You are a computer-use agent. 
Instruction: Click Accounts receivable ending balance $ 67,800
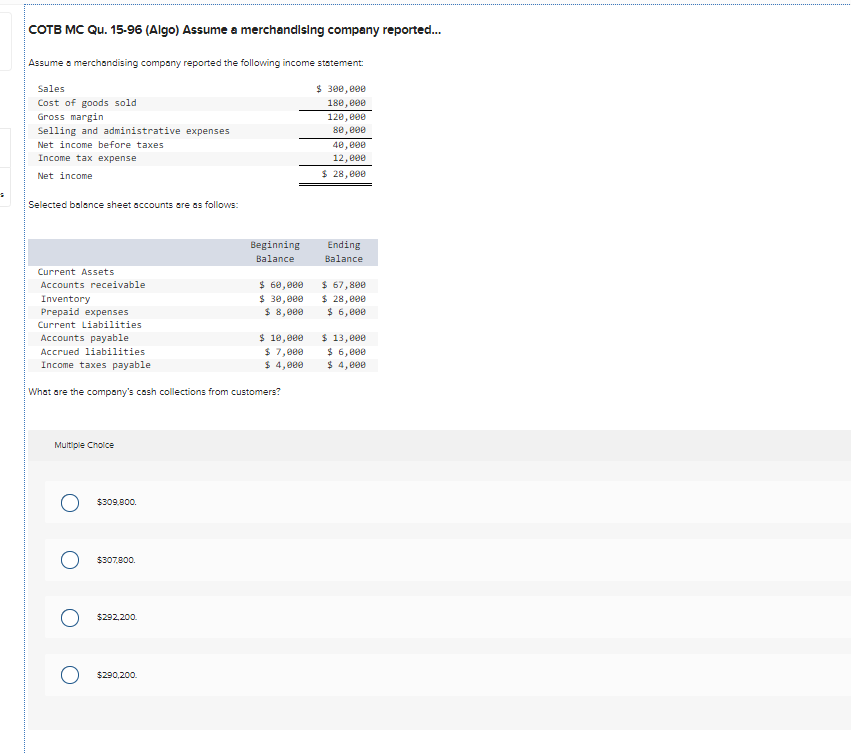[344, 284]
